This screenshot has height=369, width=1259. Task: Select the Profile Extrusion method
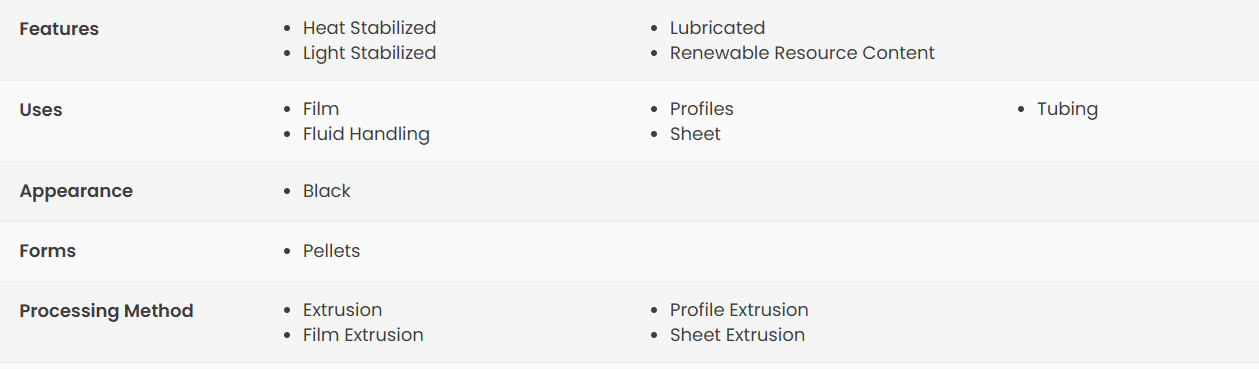point(739,310)
